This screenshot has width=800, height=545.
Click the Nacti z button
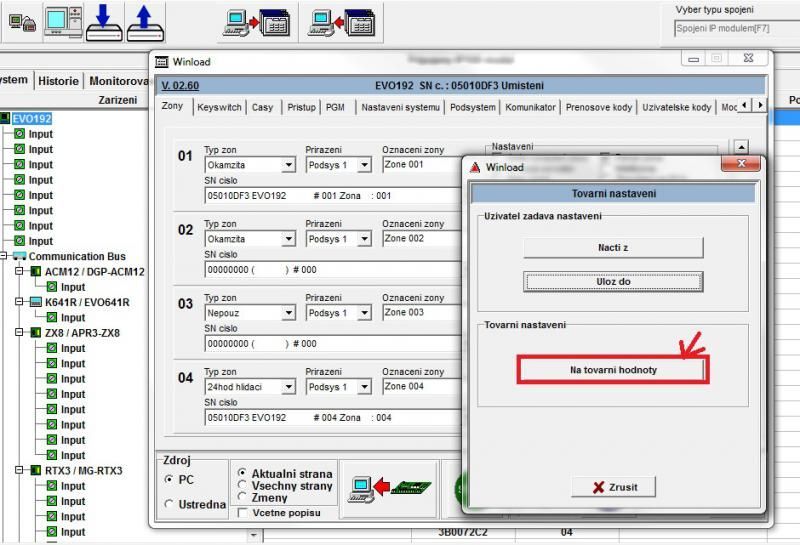[613, 247]
